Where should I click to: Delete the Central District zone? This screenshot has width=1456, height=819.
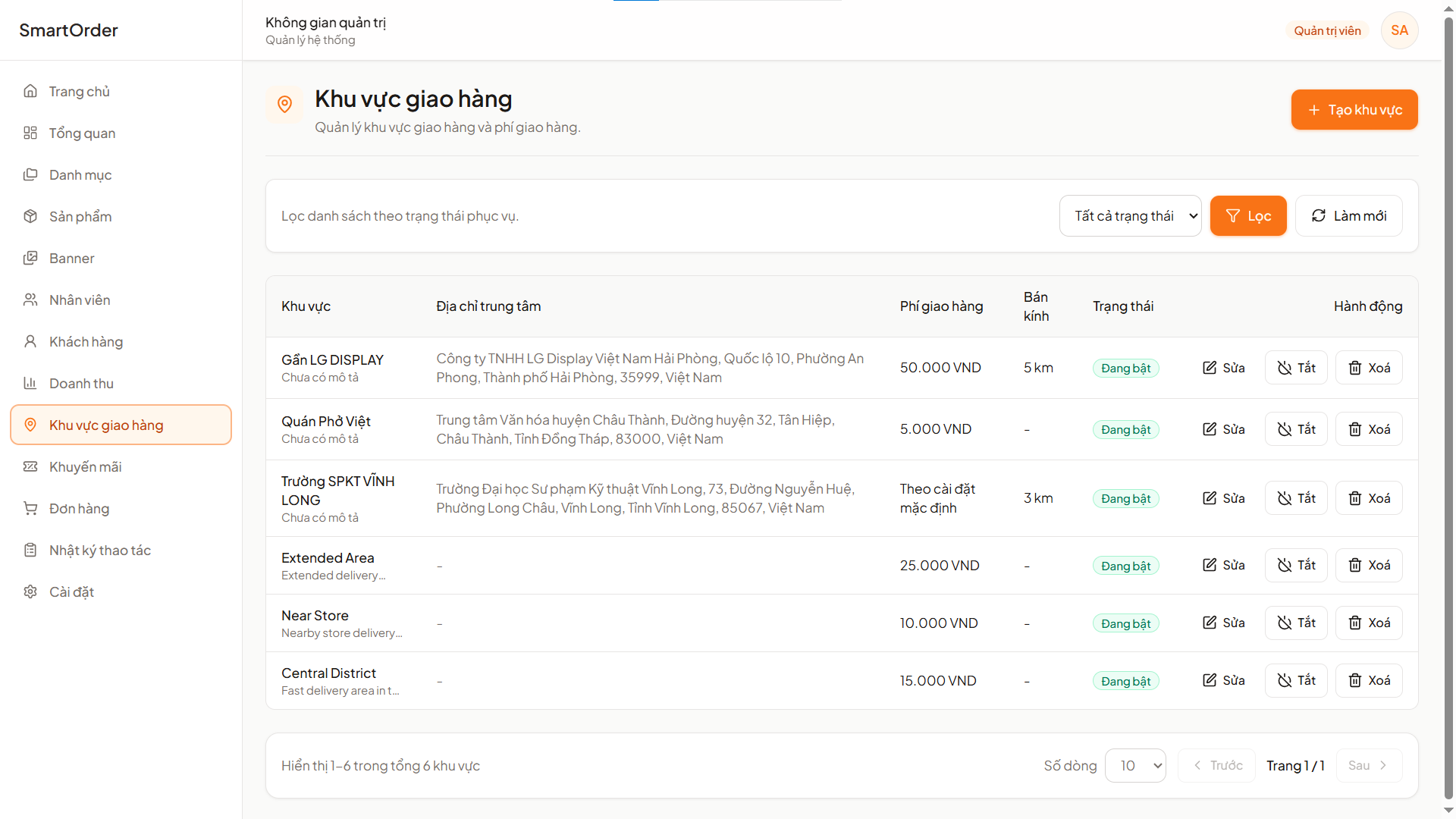point(1369,680)
